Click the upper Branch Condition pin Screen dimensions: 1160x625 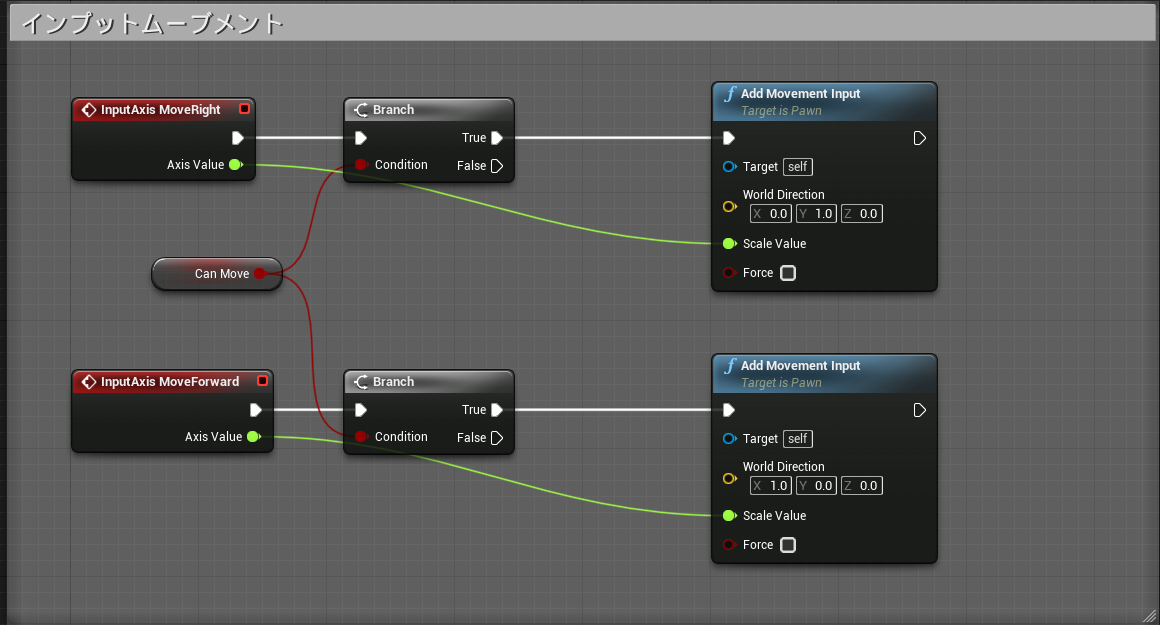tap(361, 164)
